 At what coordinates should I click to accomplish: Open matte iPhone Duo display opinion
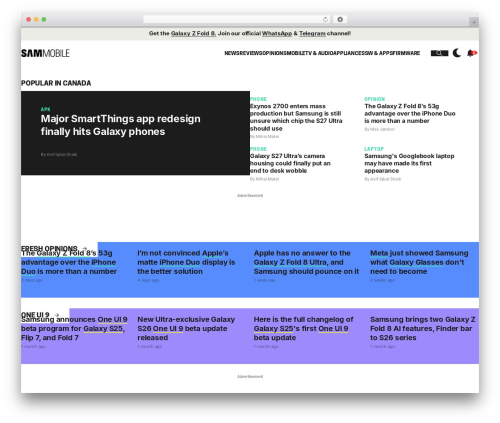(186, 262)
